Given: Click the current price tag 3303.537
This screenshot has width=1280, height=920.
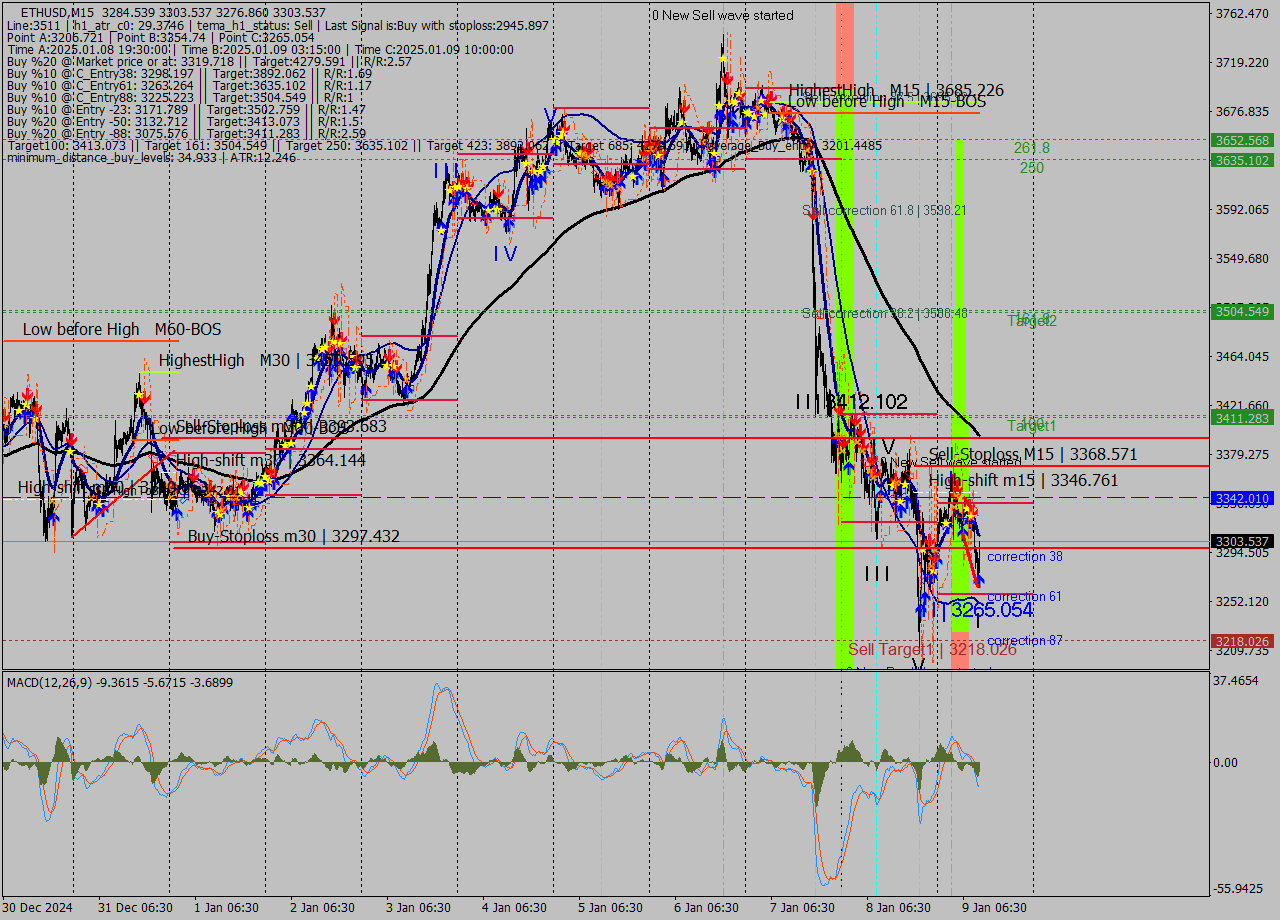Looking at the screenshot, I should tap(1242, 542).
